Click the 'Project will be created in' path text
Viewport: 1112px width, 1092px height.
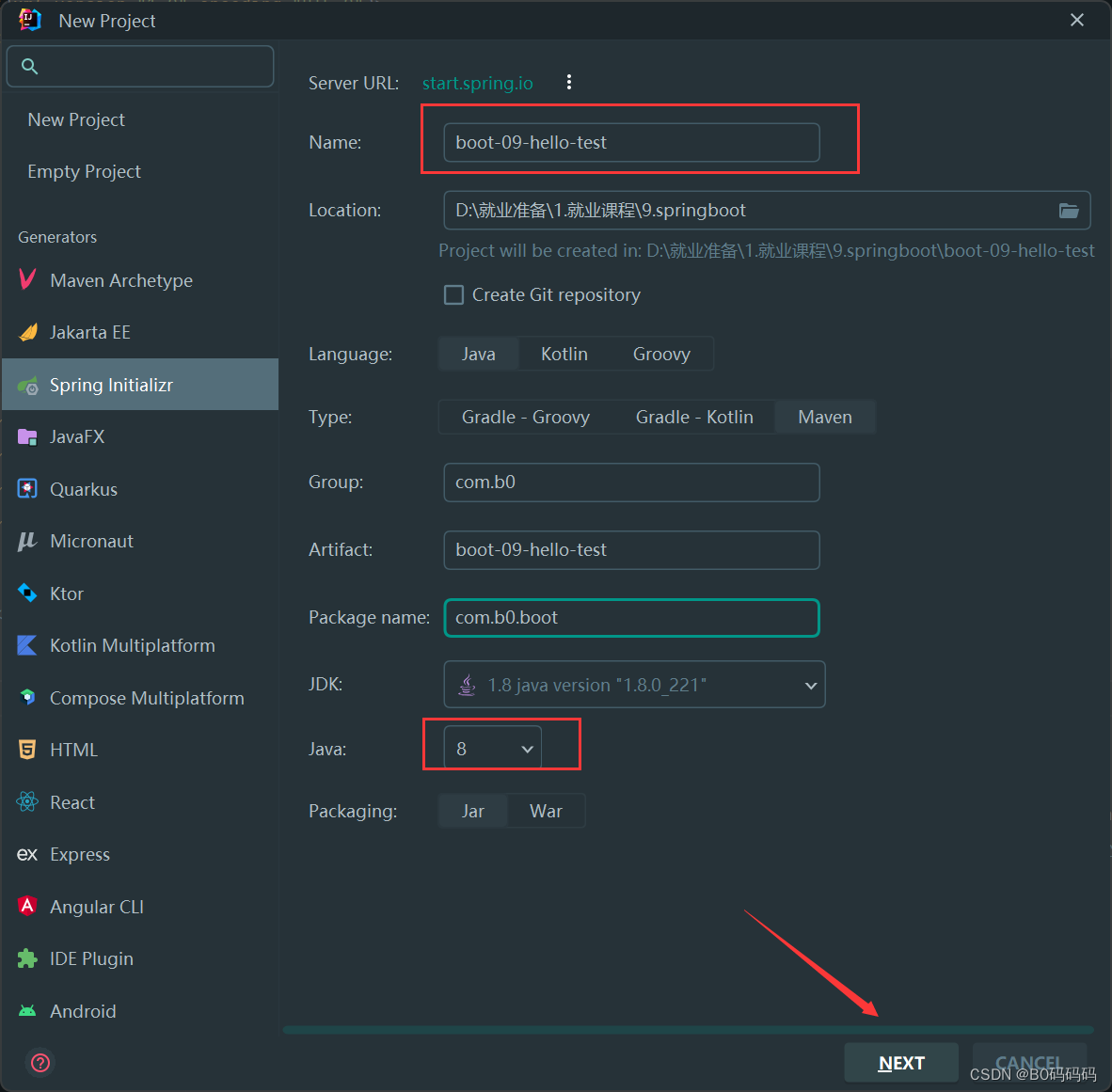point(766,251)
